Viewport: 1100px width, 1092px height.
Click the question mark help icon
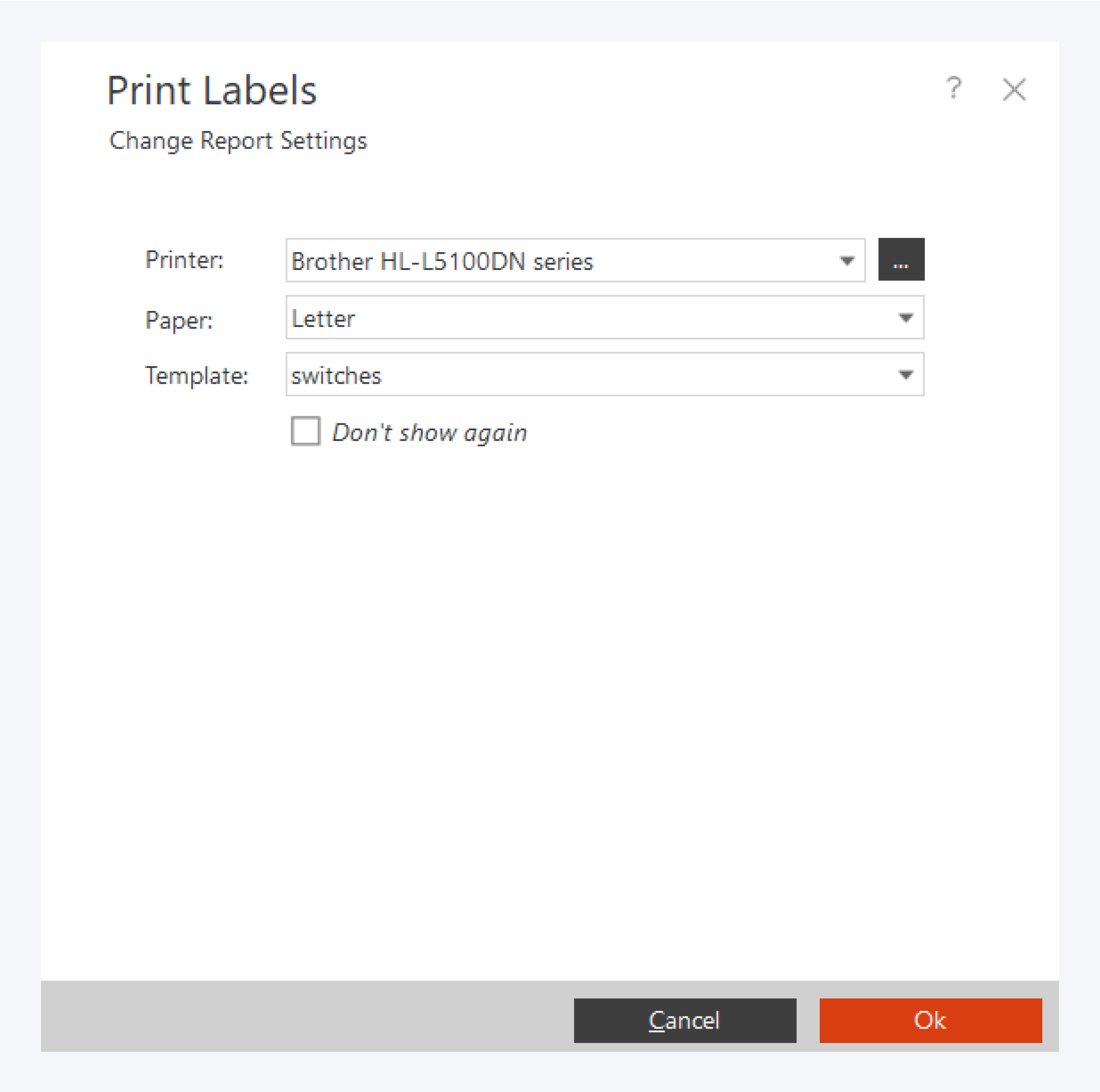(x=954, y=89)
